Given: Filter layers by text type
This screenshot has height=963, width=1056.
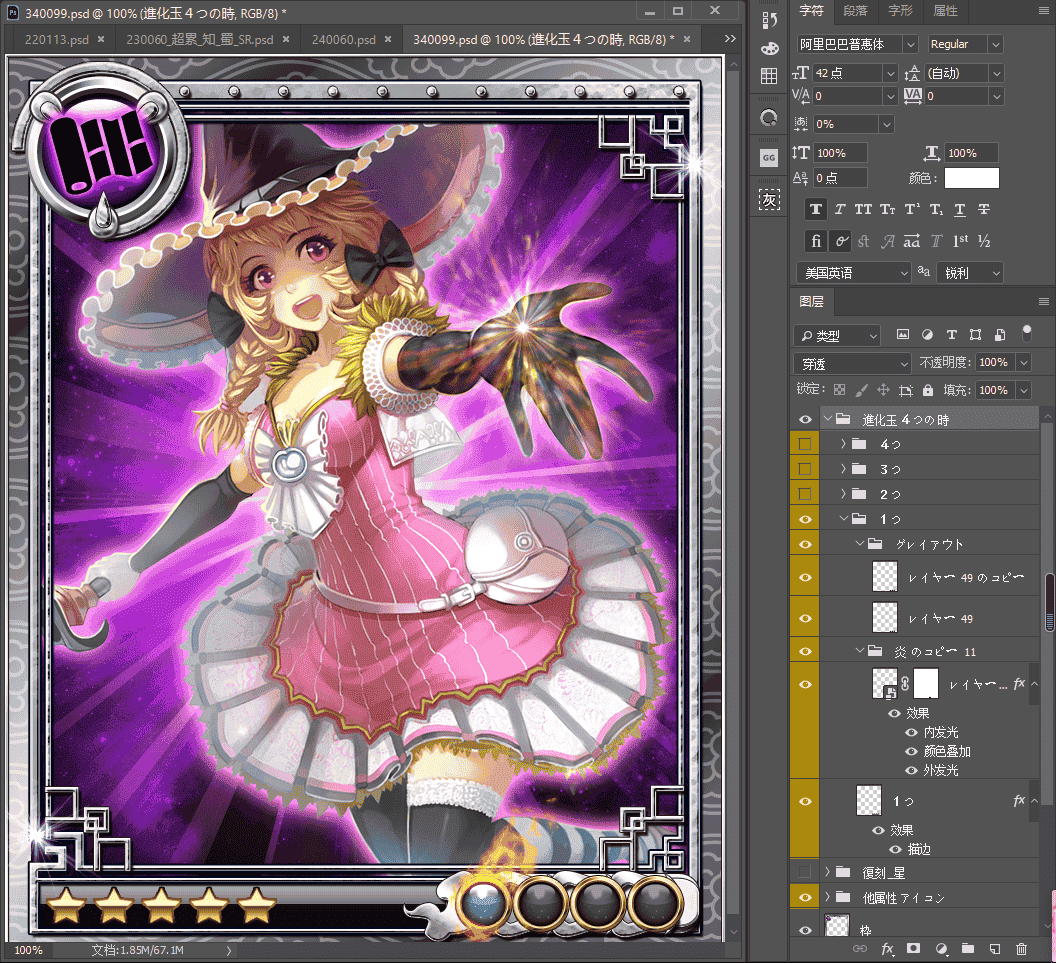Looking at the screenshot, I should click(x=952, y=335).
